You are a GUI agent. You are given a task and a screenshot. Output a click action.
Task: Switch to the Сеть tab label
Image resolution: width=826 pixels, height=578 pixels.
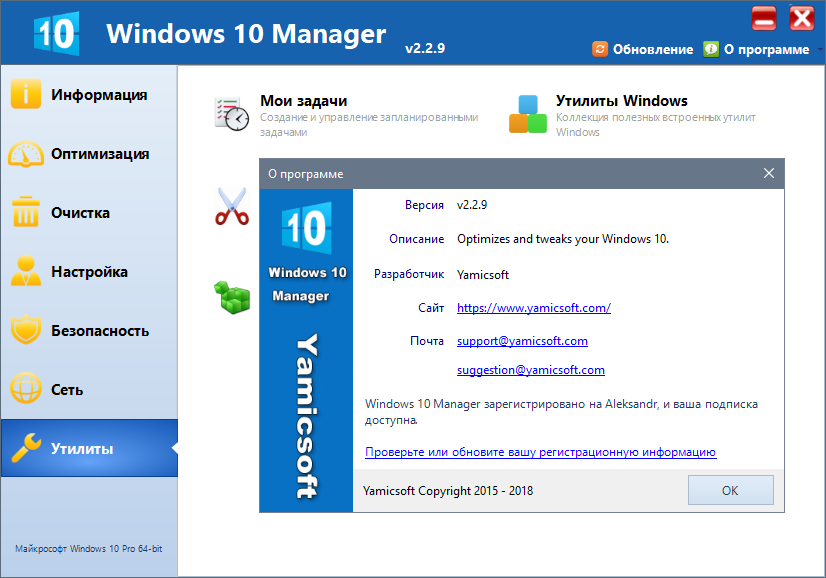67,390
